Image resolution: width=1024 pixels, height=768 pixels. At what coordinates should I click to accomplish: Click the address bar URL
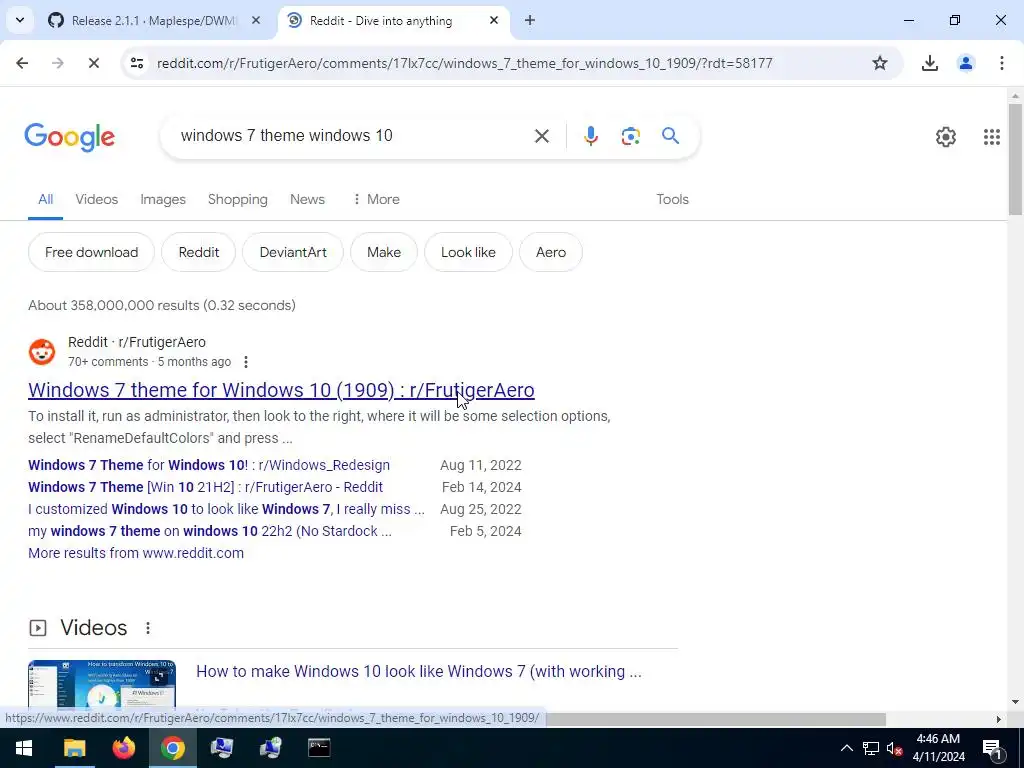pyautogui.click(x=464, y=63)
